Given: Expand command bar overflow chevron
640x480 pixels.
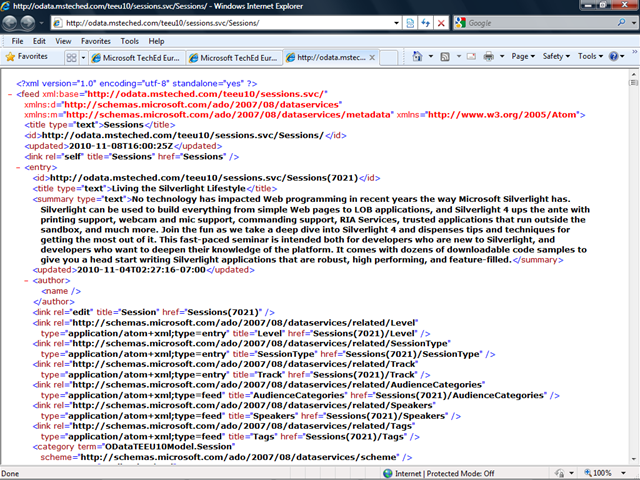Looking at the screenshot, I should coord(635,51).
